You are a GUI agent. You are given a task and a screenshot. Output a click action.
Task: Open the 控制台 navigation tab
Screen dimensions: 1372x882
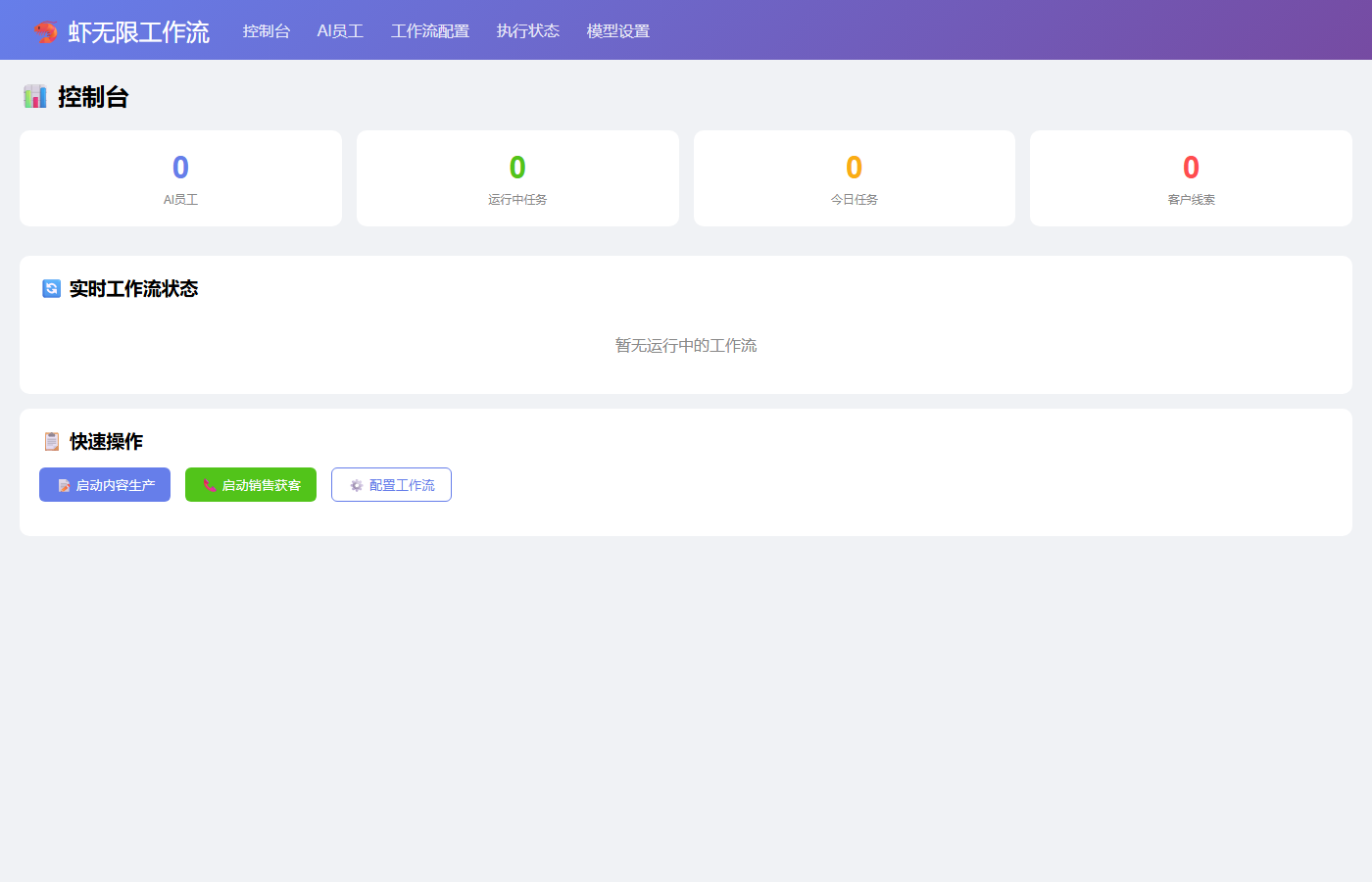267,31
